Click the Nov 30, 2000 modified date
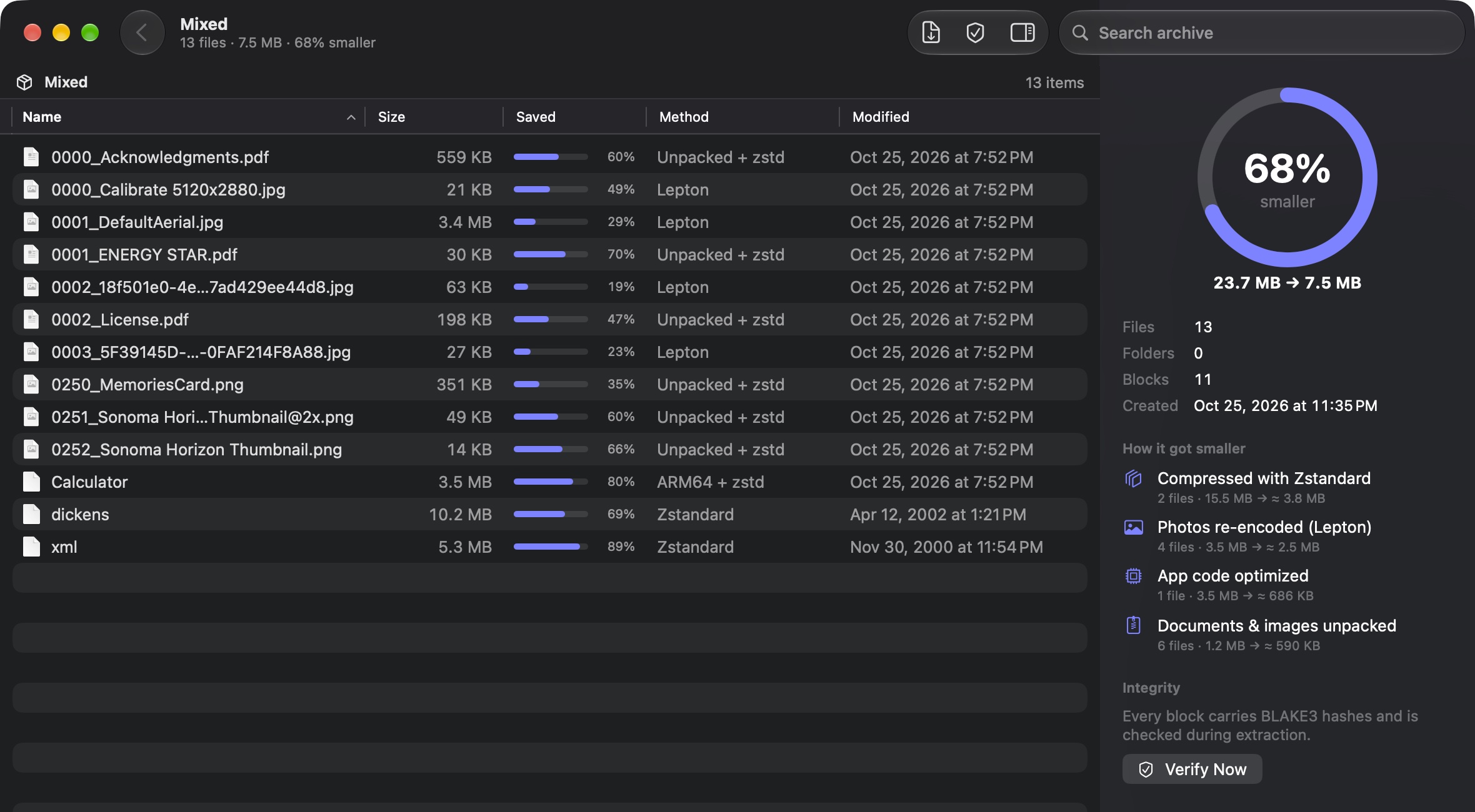1475x812 pixels. [x=946, y=547]
